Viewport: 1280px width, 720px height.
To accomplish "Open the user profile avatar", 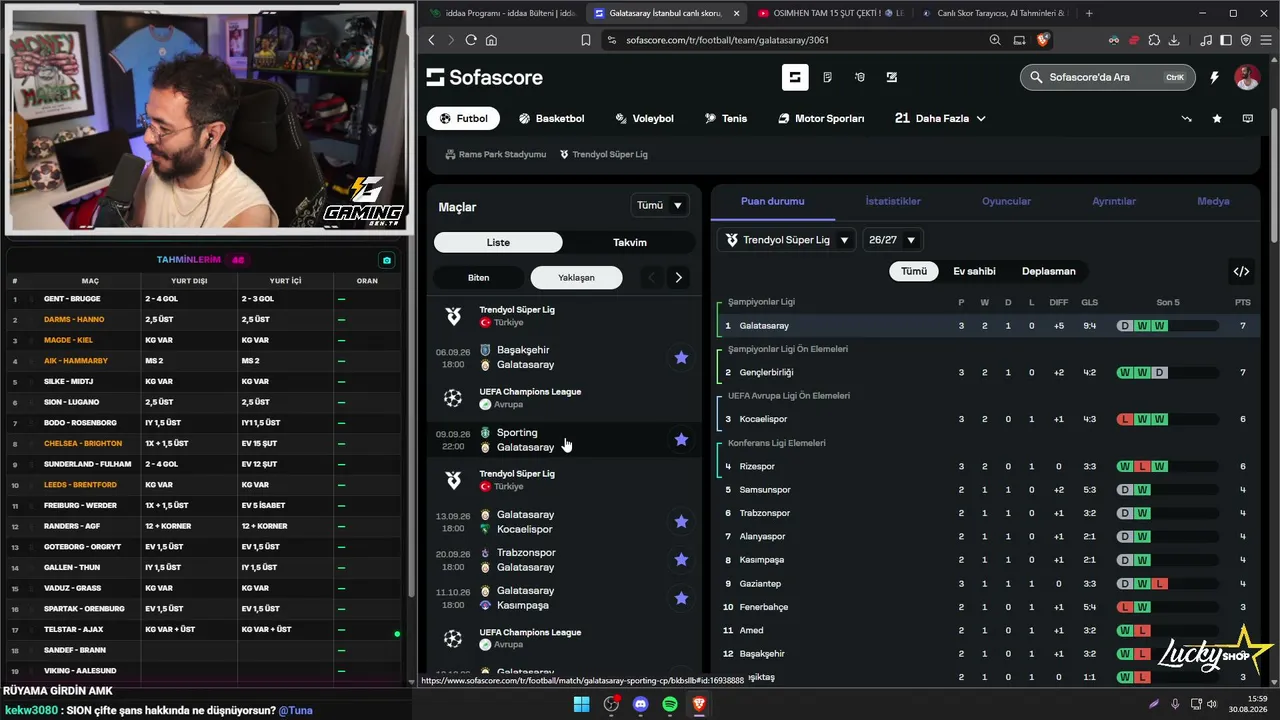I will click(x=1247, y=77).
